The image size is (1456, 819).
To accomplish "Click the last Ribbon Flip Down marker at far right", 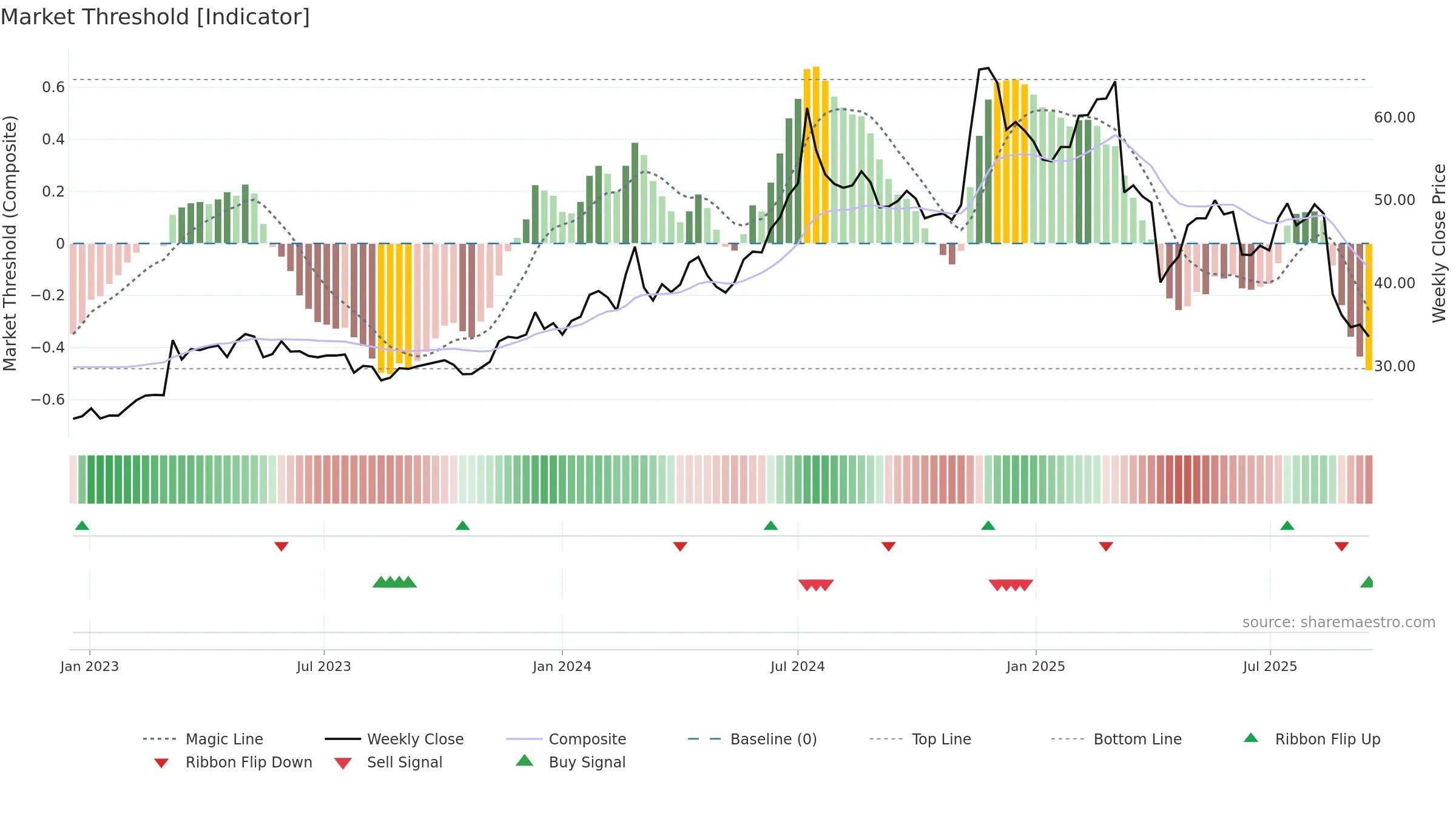I will (x=1342, y=547).
